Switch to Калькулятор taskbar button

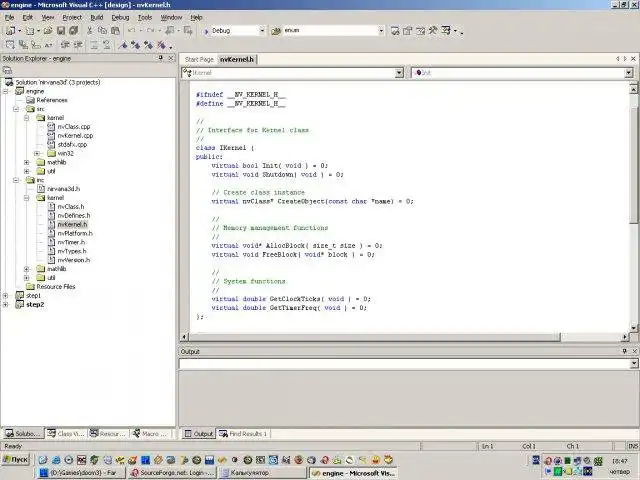click(263, 473)
